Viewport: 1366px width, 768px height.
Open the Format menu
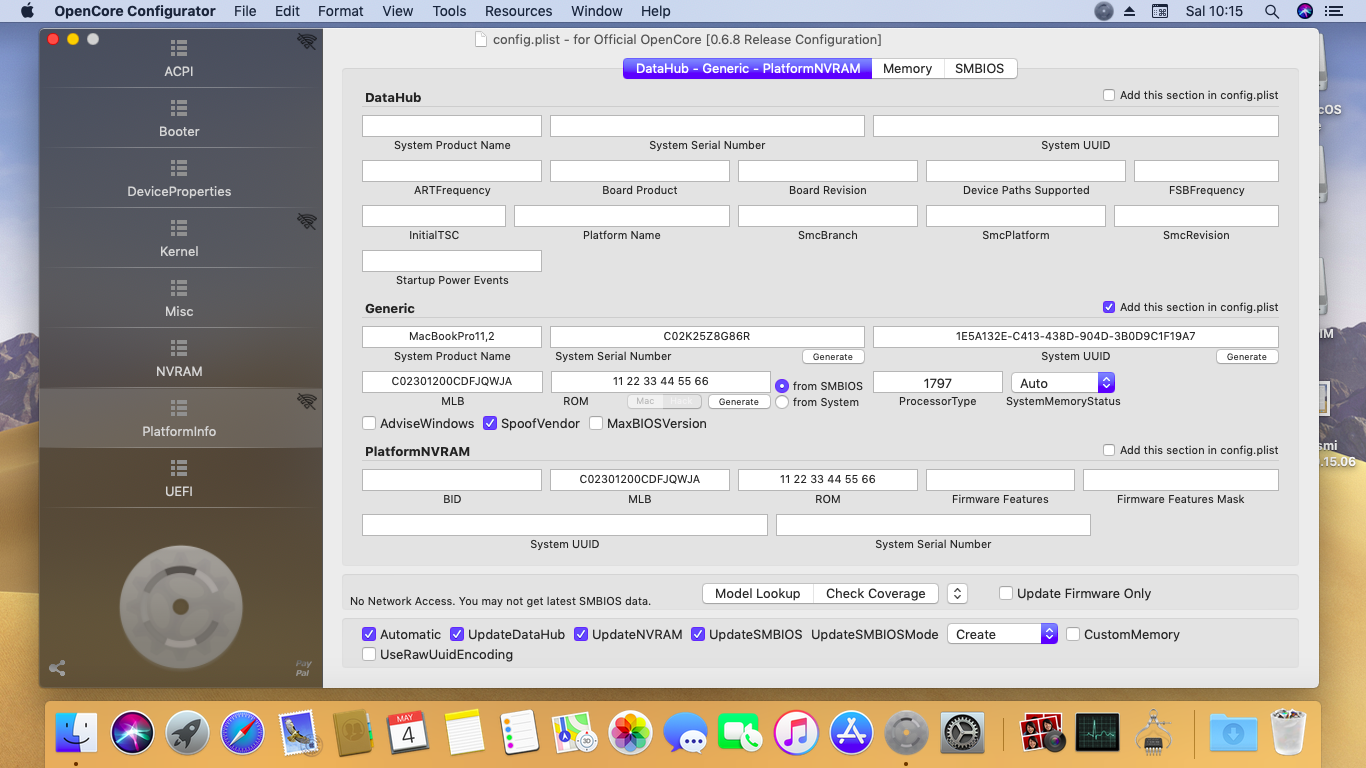[x=341, y=11]
